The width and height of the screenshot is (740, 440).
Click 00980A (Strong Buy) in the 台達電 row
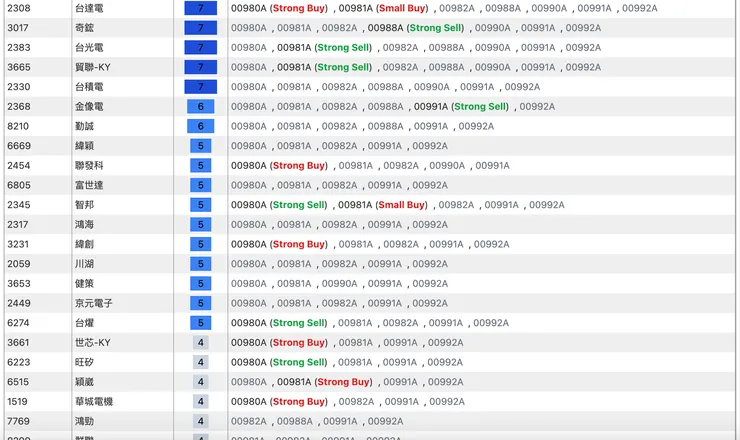coord(279,8)
